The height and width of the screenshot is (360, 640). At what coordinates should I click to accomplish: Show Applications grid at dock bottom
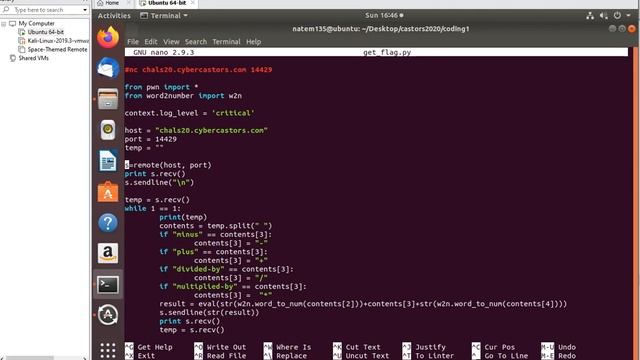coord(108,350)
